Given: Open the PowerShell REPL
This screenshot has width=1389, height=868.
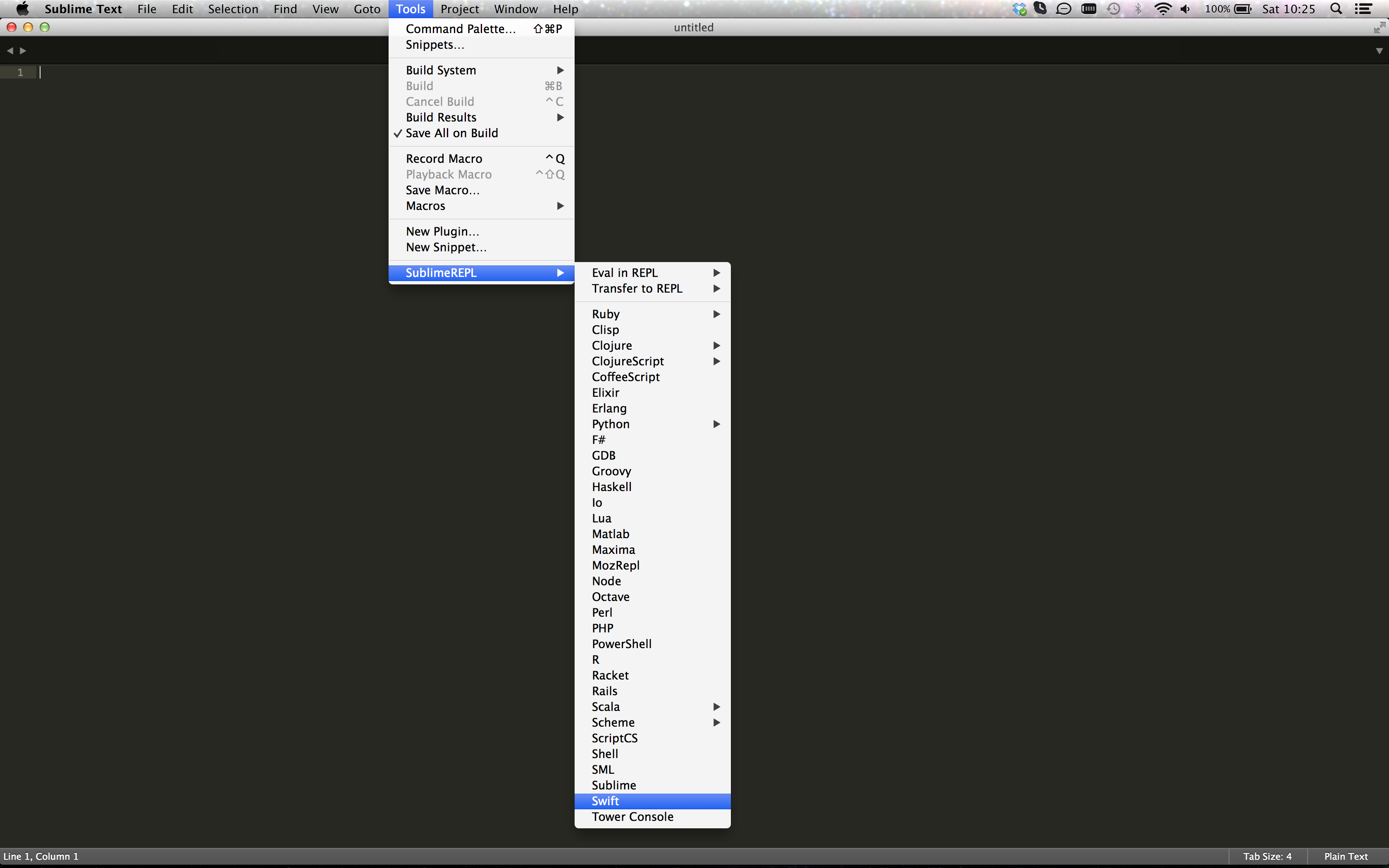Looking at the screenshot, I should tap(652, 644).
